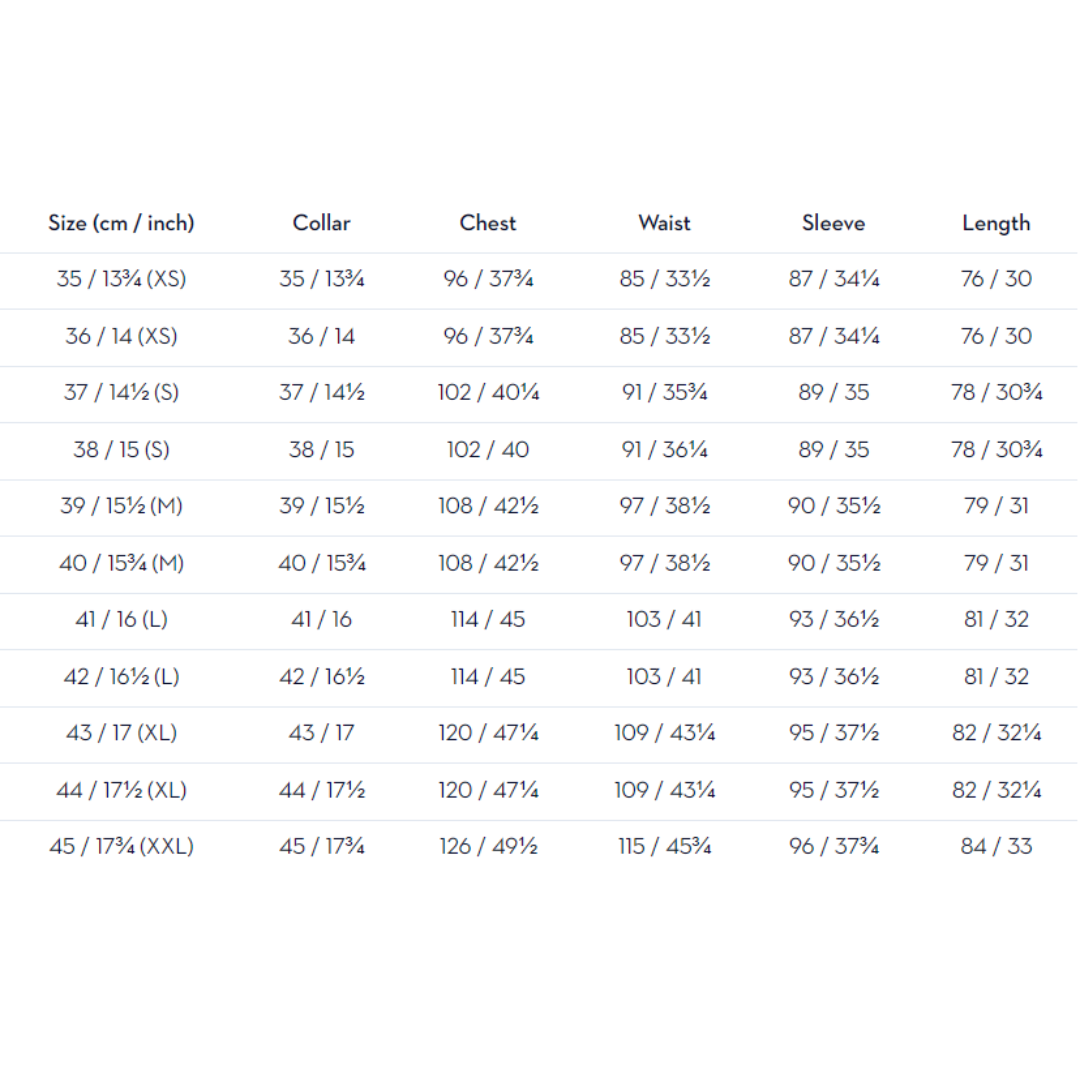The width and height of the screenshot is (1080, 1080).
Task: Select the 36 / 14 (XS) size row
Action: click(539, 337)
